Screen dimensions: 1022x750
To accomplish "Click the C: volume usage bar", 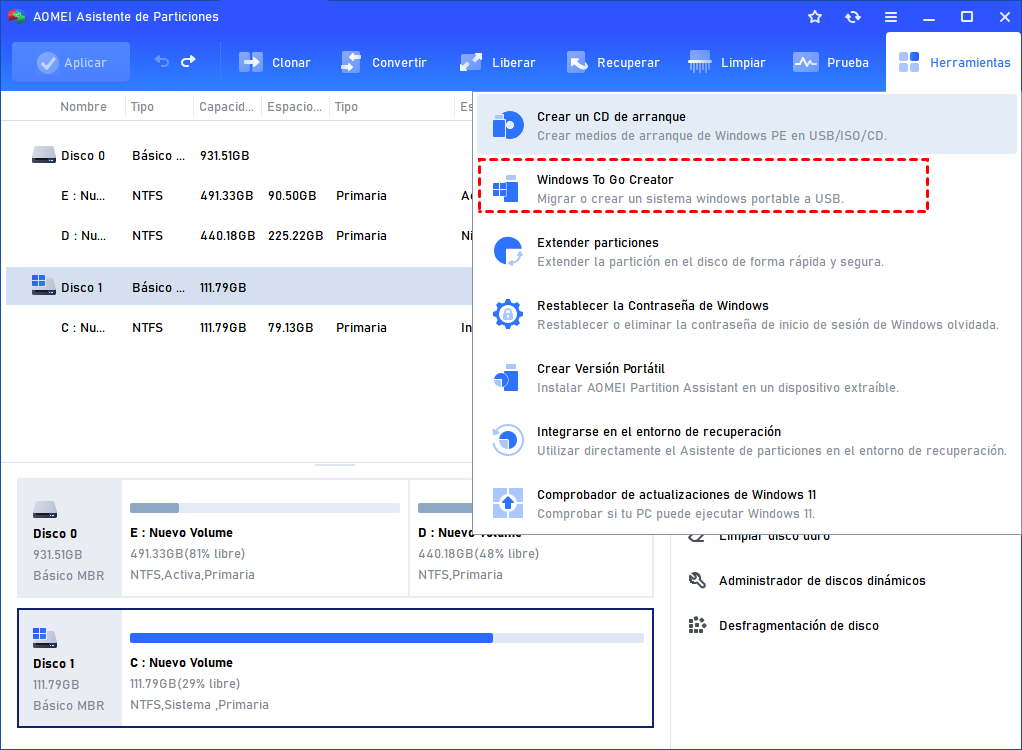I will coord(387,639).
